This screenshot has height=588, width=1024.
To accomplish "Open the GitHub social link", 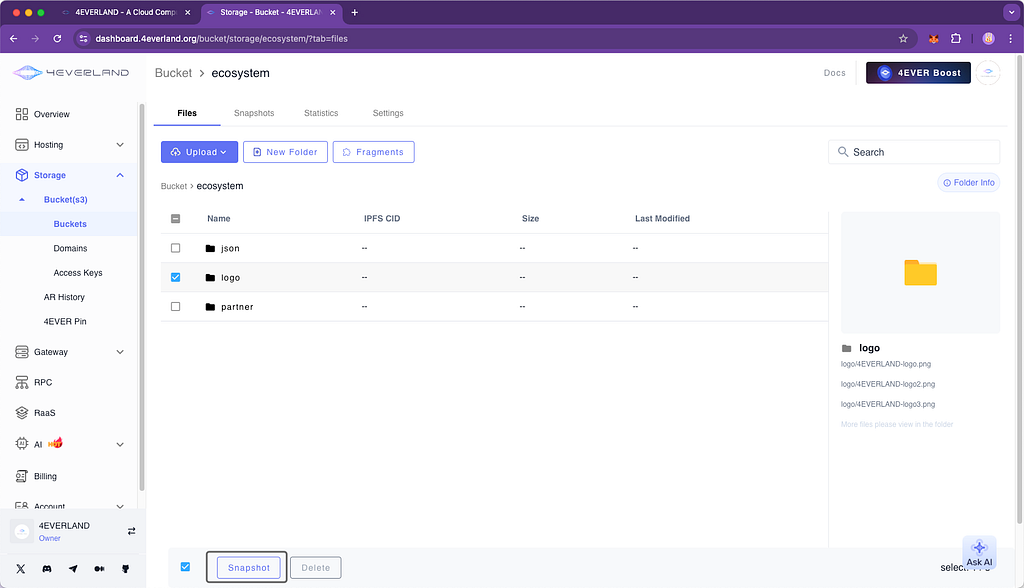I will click(125, 569).
